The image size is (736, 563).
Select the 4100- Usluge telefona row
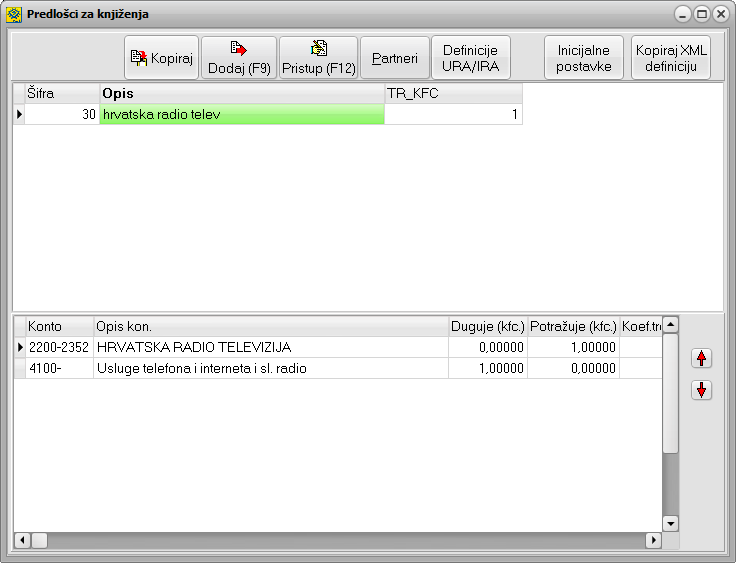tap(270, 368)
